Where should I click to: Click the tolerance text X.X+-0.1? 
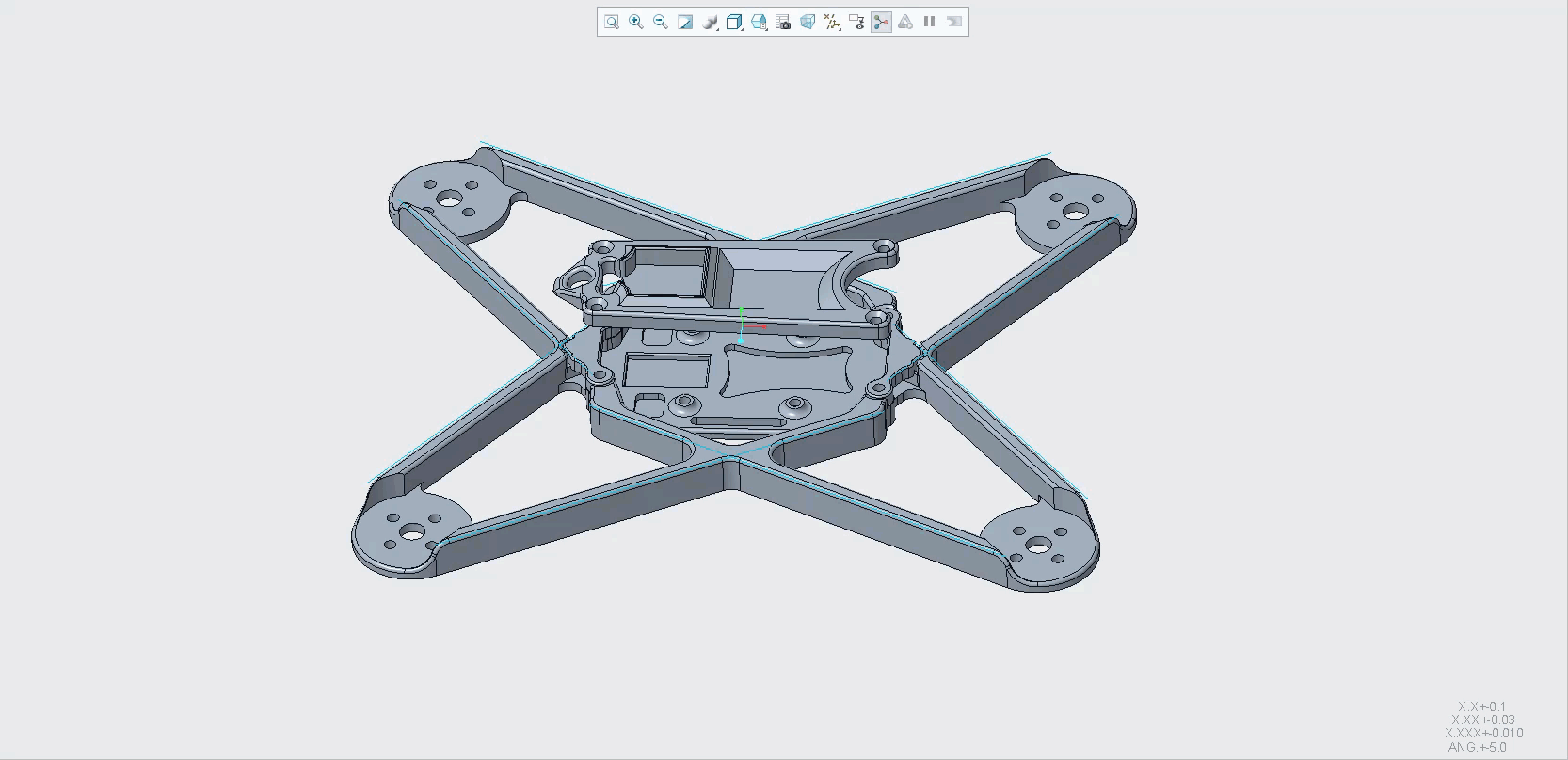point(1482,706)
